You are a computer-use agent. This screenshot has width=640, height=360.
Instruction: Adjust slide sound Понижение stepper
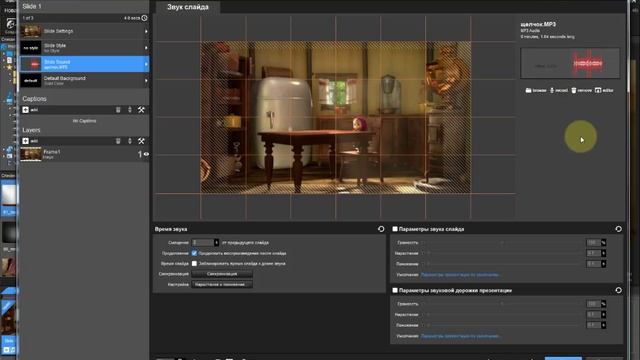pos(603,264)
